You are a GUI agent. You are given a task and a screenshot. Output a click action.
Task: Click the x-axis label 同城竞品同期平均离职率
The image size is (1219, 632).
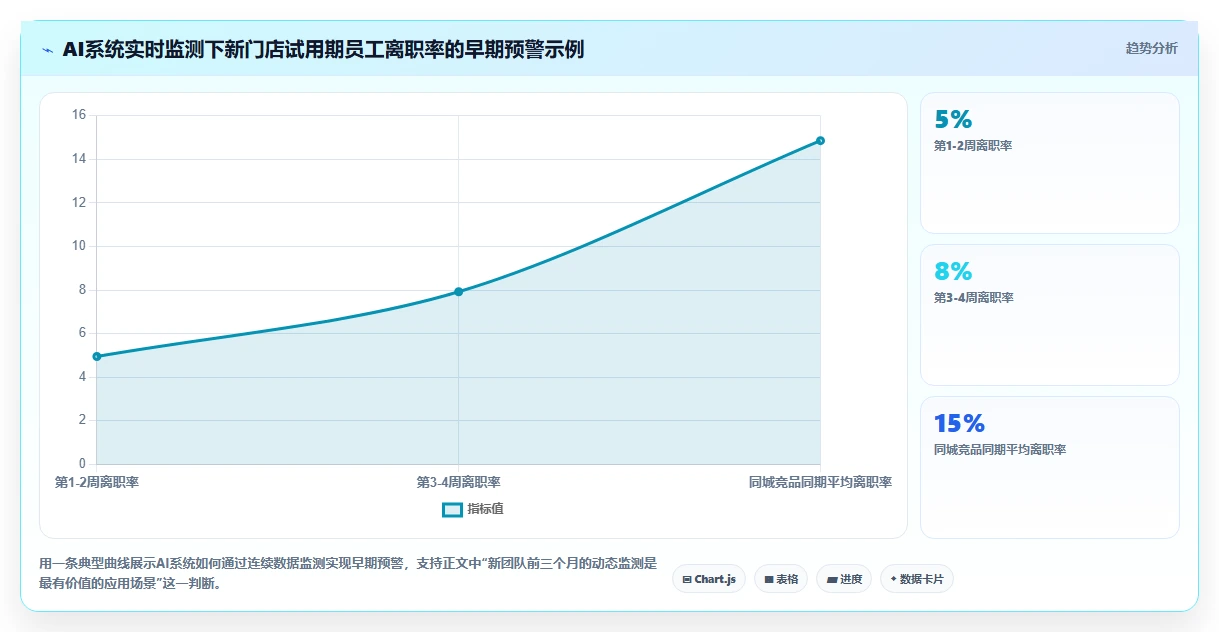point(820,482)
